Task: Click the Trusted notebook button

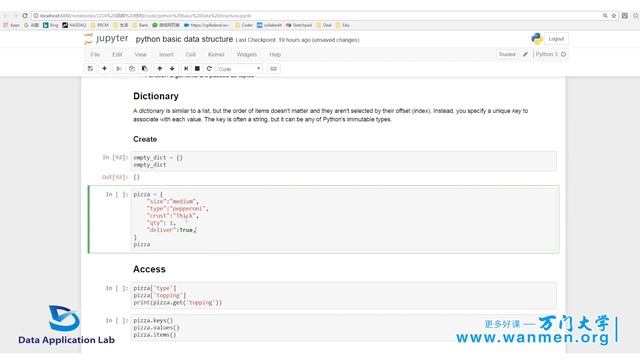Action: [507, 54]
